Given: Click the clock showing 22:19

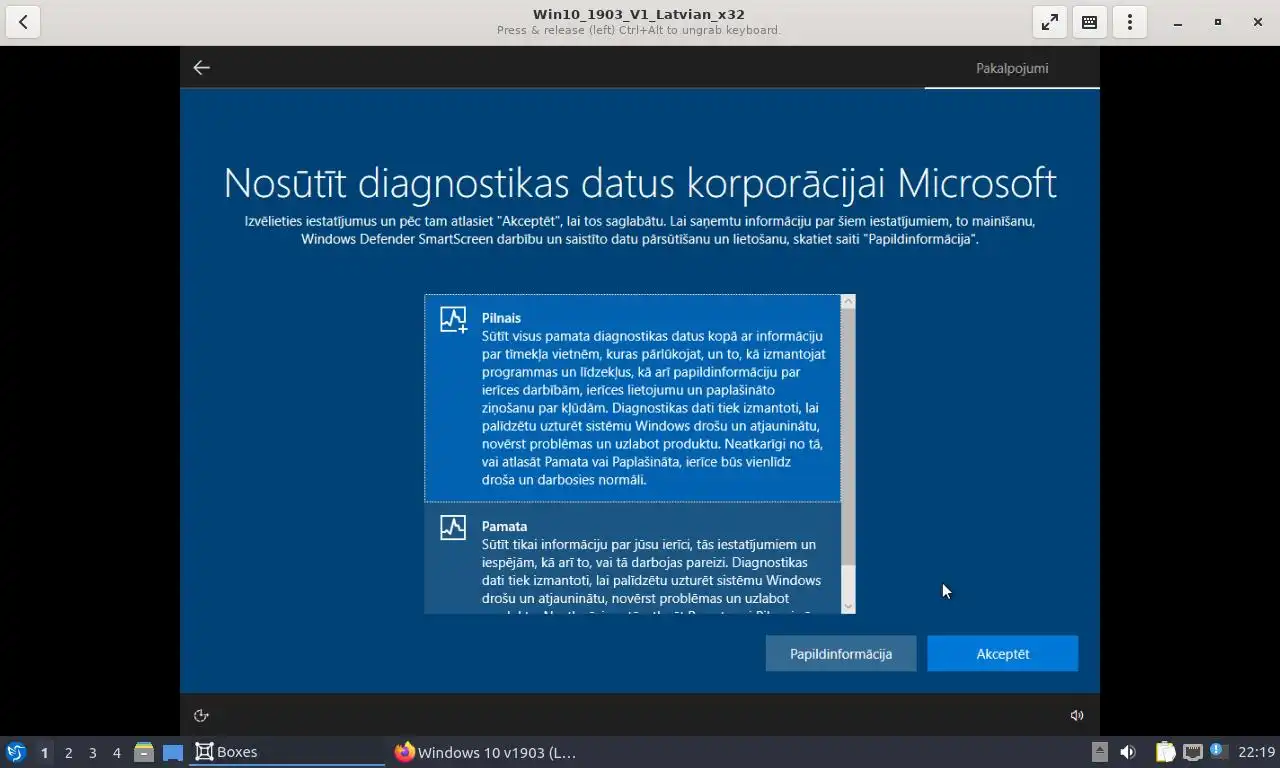Looking at the screenshot, I should 1256,752.
